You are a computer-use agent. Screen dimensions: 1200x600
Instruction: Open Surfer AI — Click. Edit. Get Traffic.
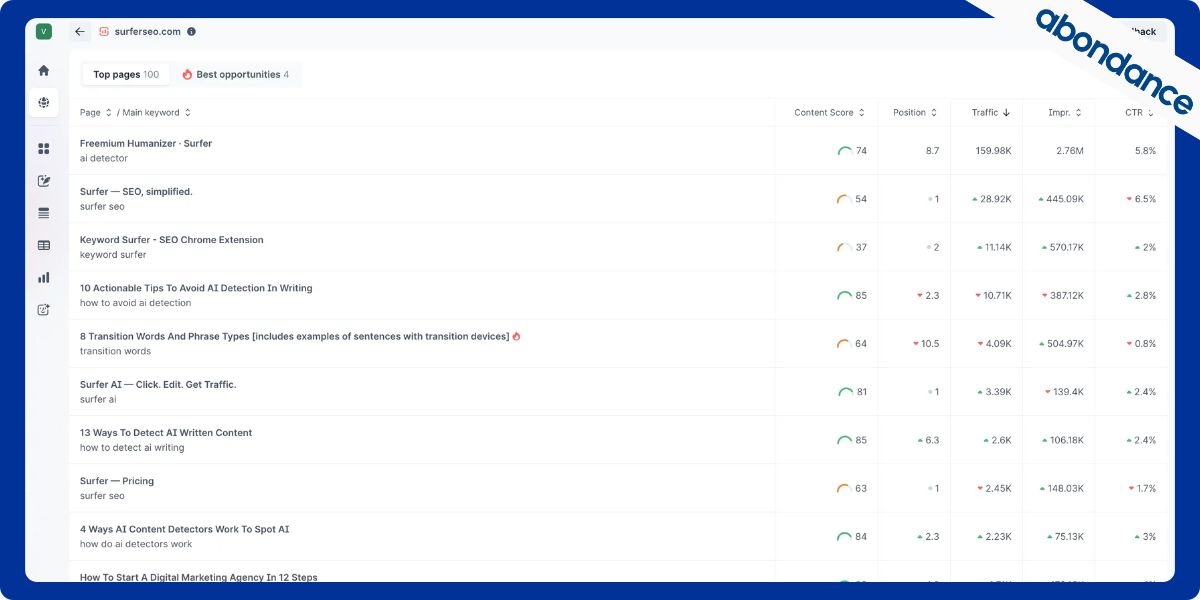(x=158, y=384)
